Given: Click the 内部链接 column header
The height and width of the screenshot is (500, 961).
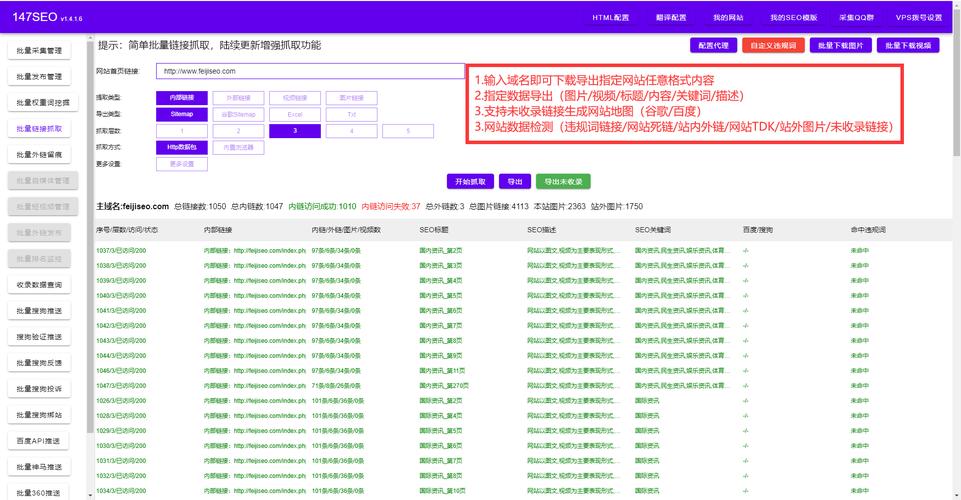Looking at the screenshot, I should (218, 230).
